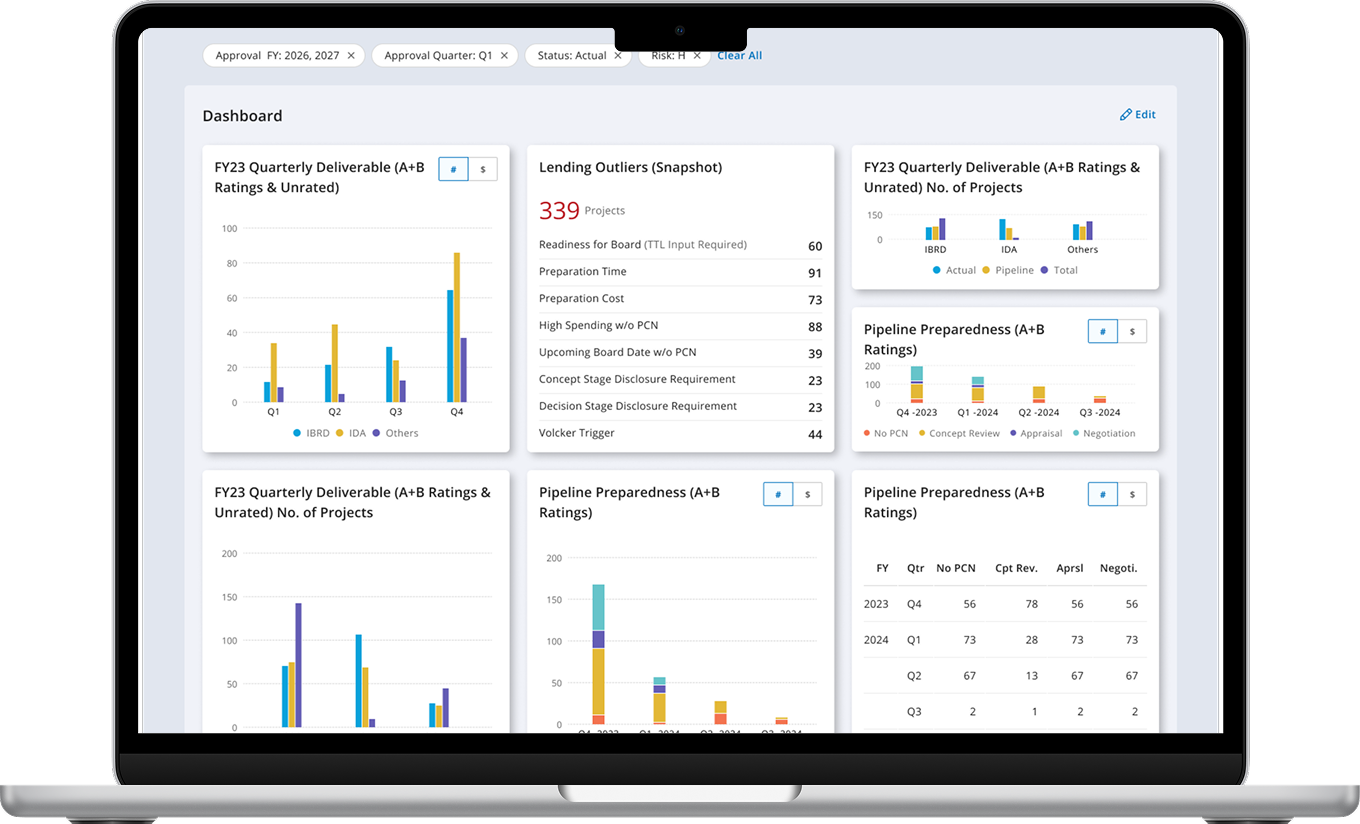
Task: Switch to $ in Pipeline Preparedness chart below Lending Outliers
Action: click(807, 494)
